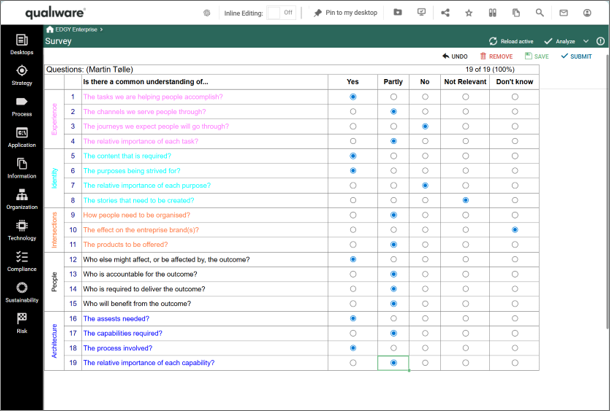Click the '19 of 19 (100%)' progress text

coord(490,69)
